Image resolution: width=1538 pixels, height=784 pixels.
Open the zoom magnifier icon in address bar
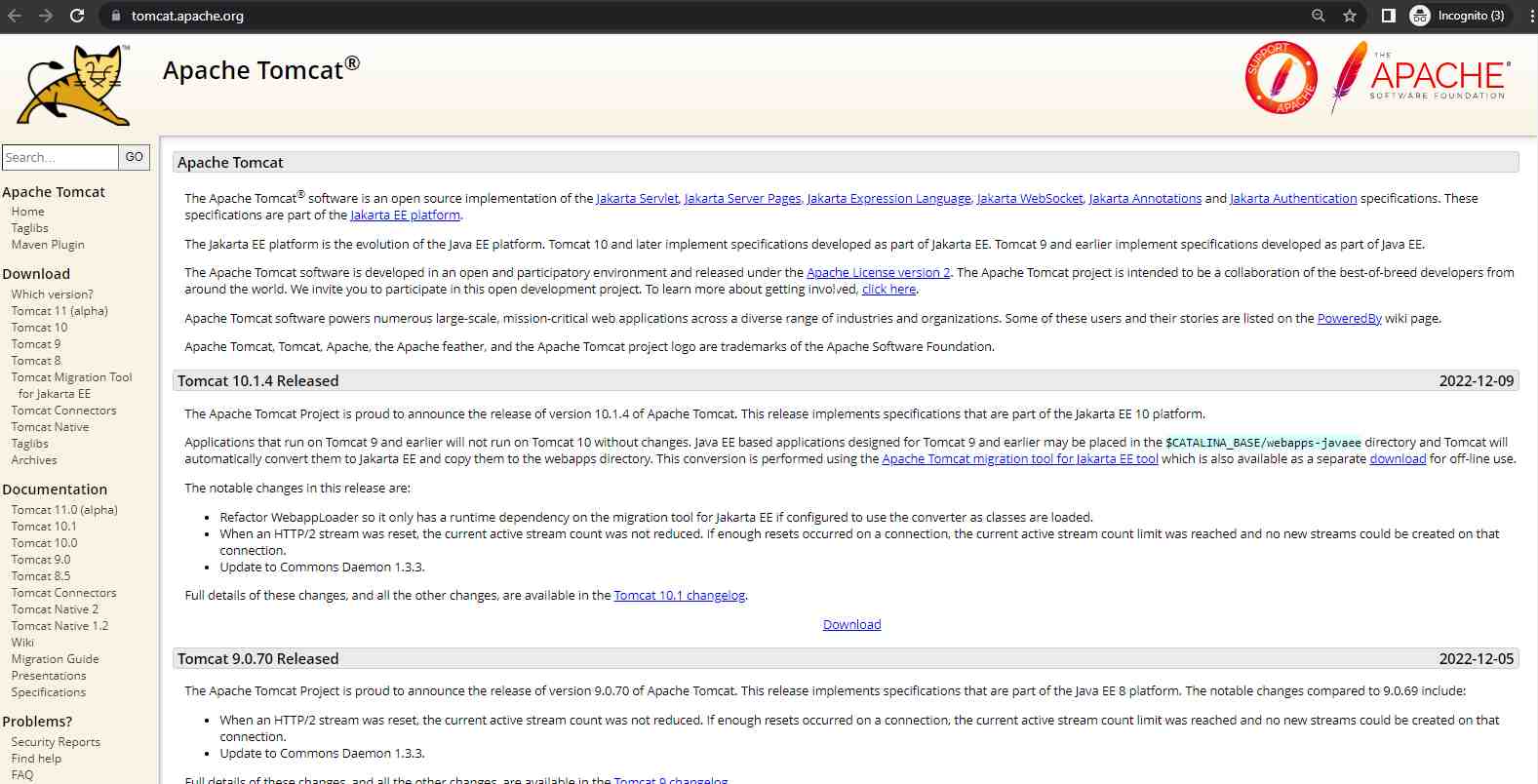pos(1319,16)
